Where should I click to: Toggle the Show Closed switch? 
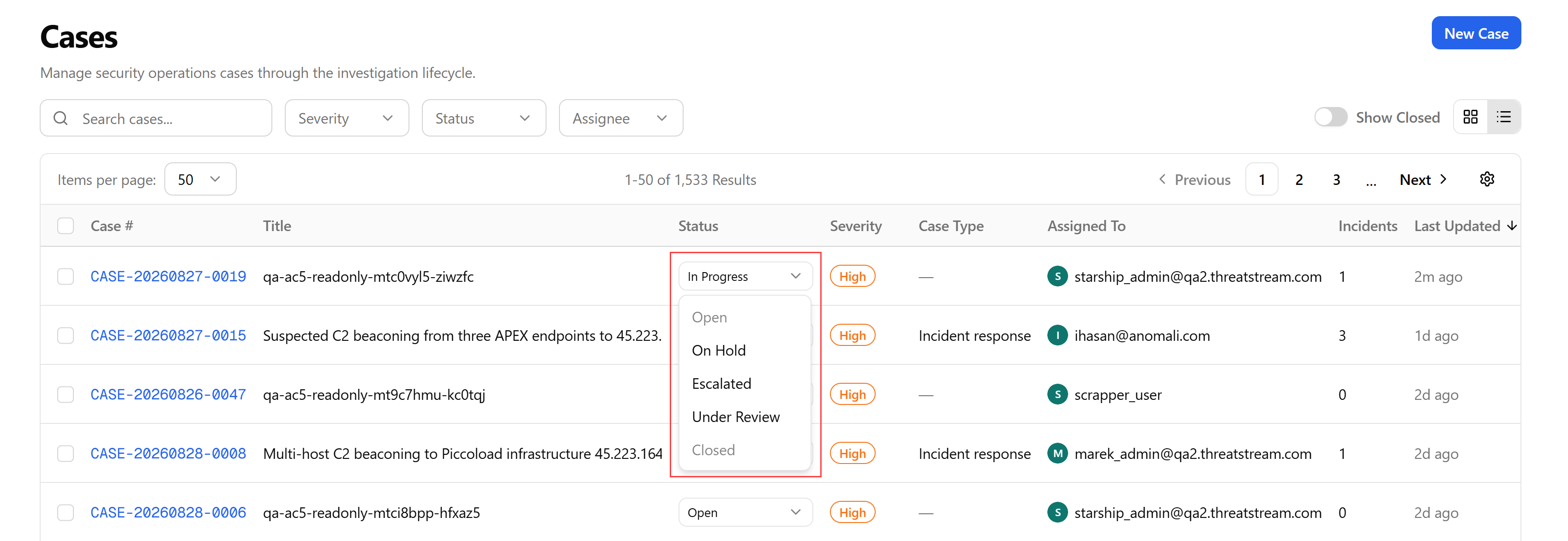click(x=1331, y=117)
